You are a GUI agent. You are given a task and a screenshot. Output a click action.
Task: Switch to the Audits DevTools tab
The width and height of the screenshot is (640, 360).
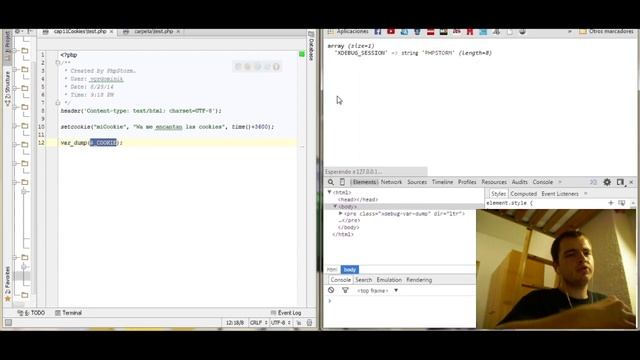(x=519, y=182)
